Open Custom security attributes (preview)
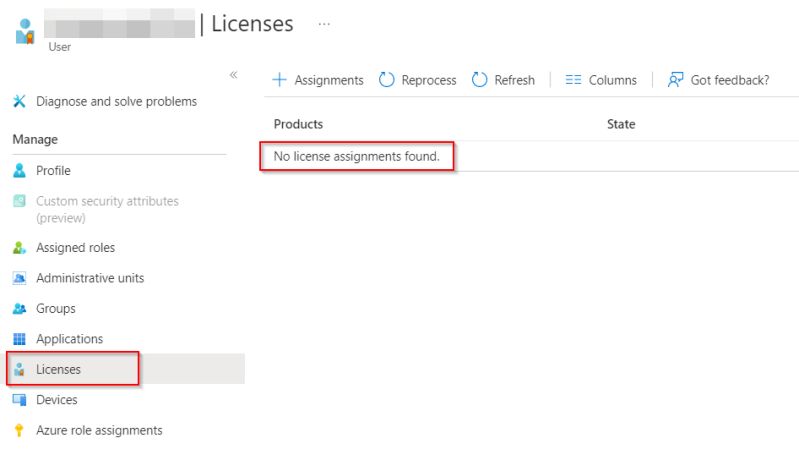Screen dimensions: 799x449 pos(107,209)
